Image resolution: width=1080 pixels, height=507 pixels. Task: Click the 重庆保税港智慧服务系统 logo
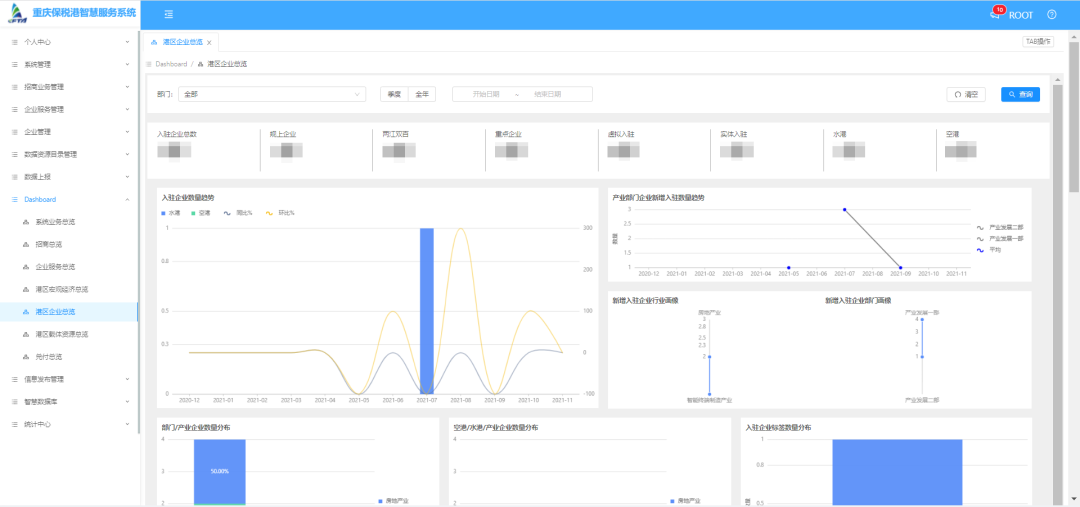(72, 14)
